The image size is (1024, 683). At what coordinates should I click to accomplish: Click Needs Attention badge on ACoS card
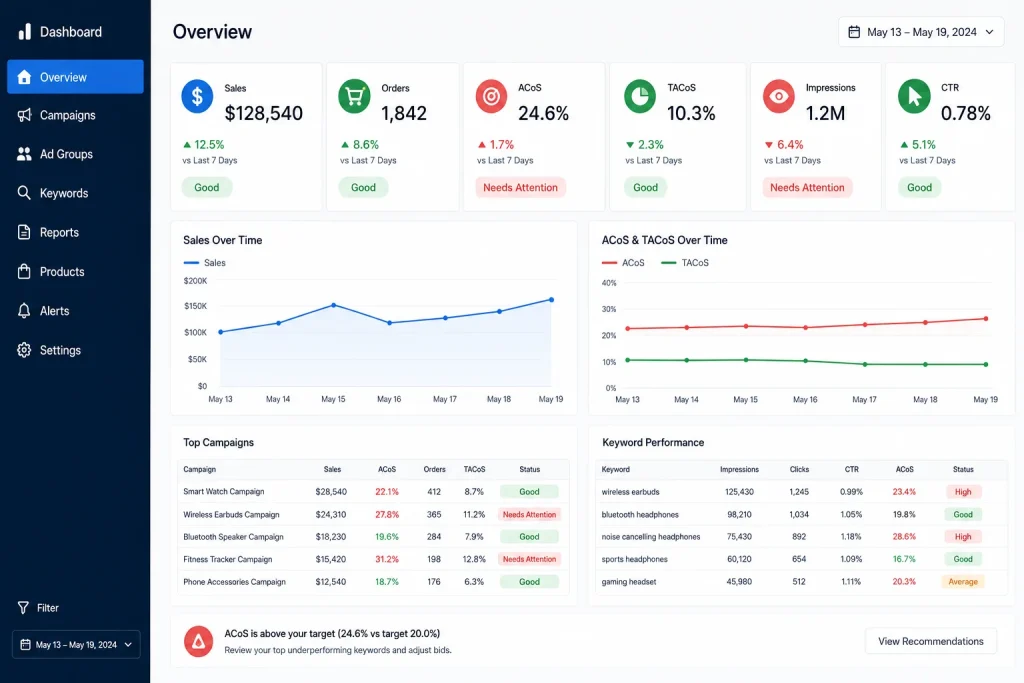pyautogui.click(x=520, y=187)
